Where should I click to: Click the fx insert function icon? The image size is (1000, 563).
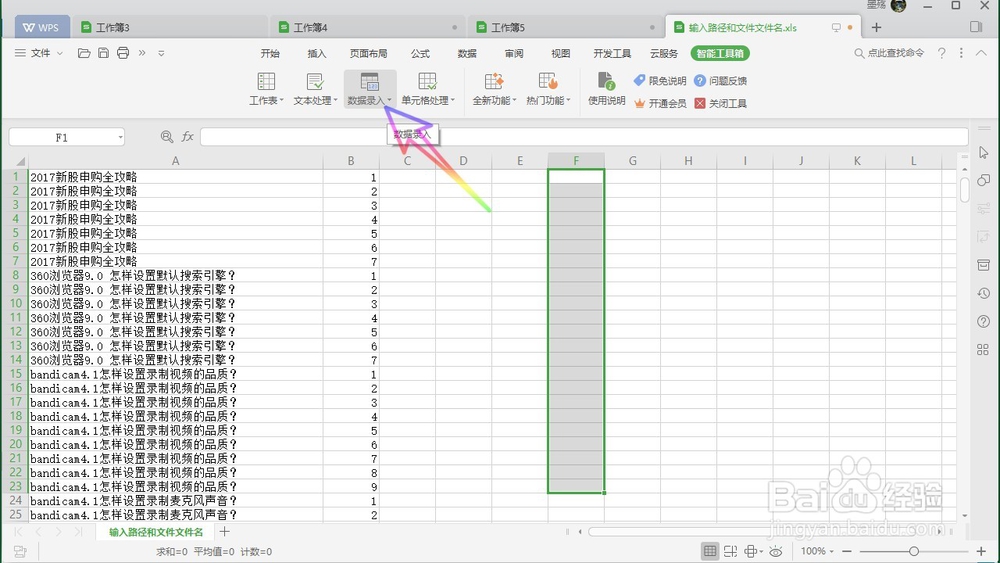188,136
